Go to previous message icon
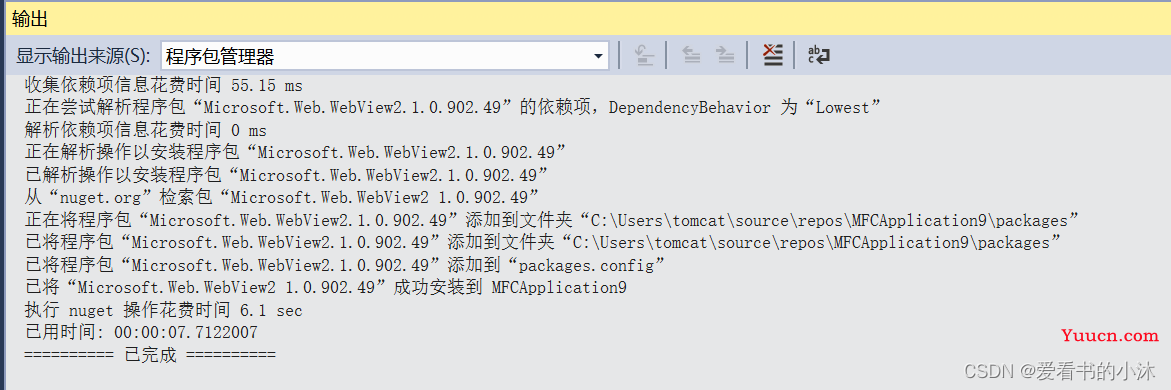1171x390 pixels. [x=692, y=55]
